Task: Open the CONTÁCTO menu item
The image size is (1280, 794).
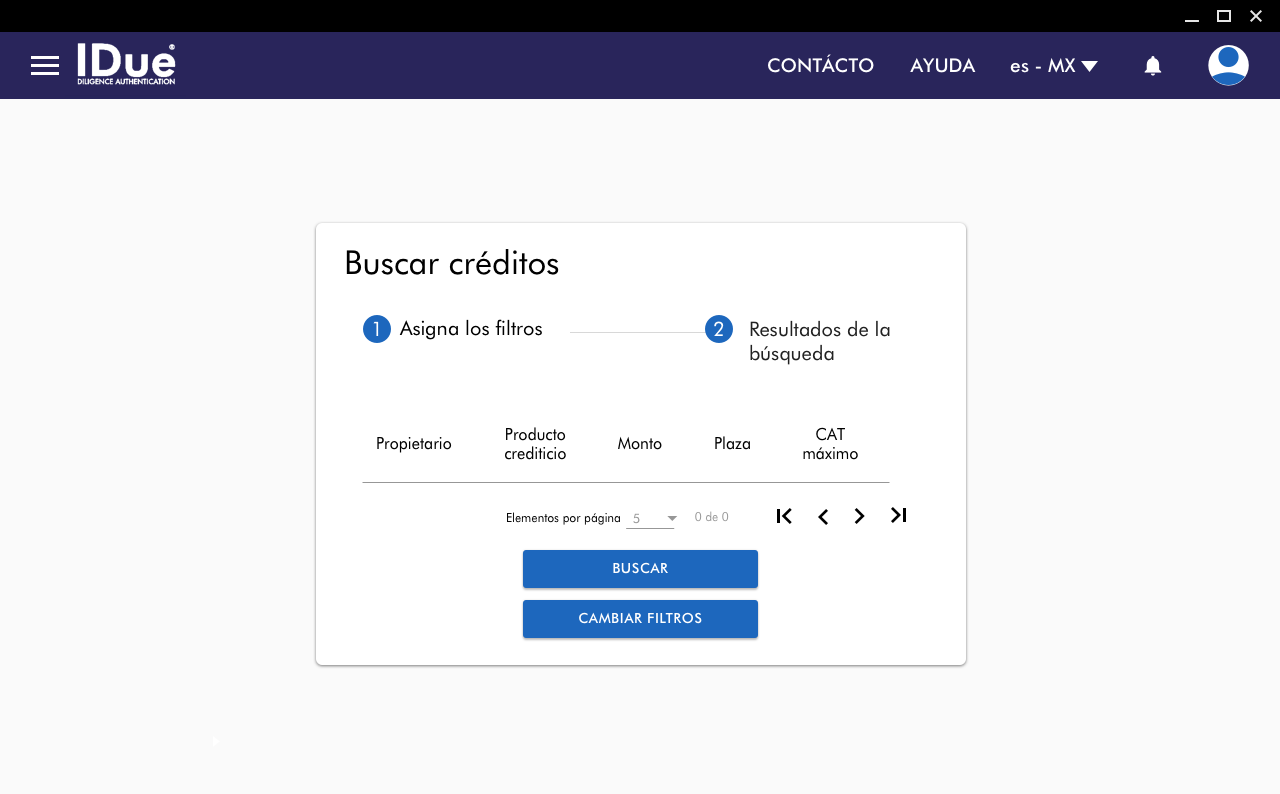Action: point(820,66)
